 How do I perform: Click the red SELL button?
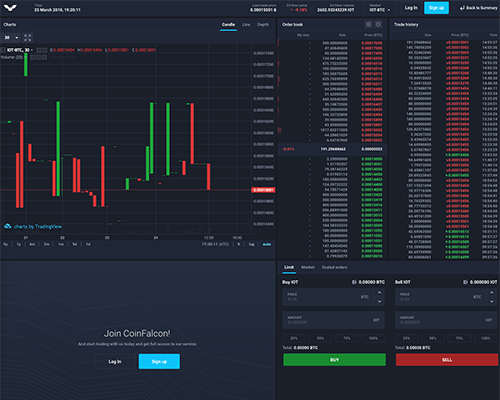tap(447, 360)
